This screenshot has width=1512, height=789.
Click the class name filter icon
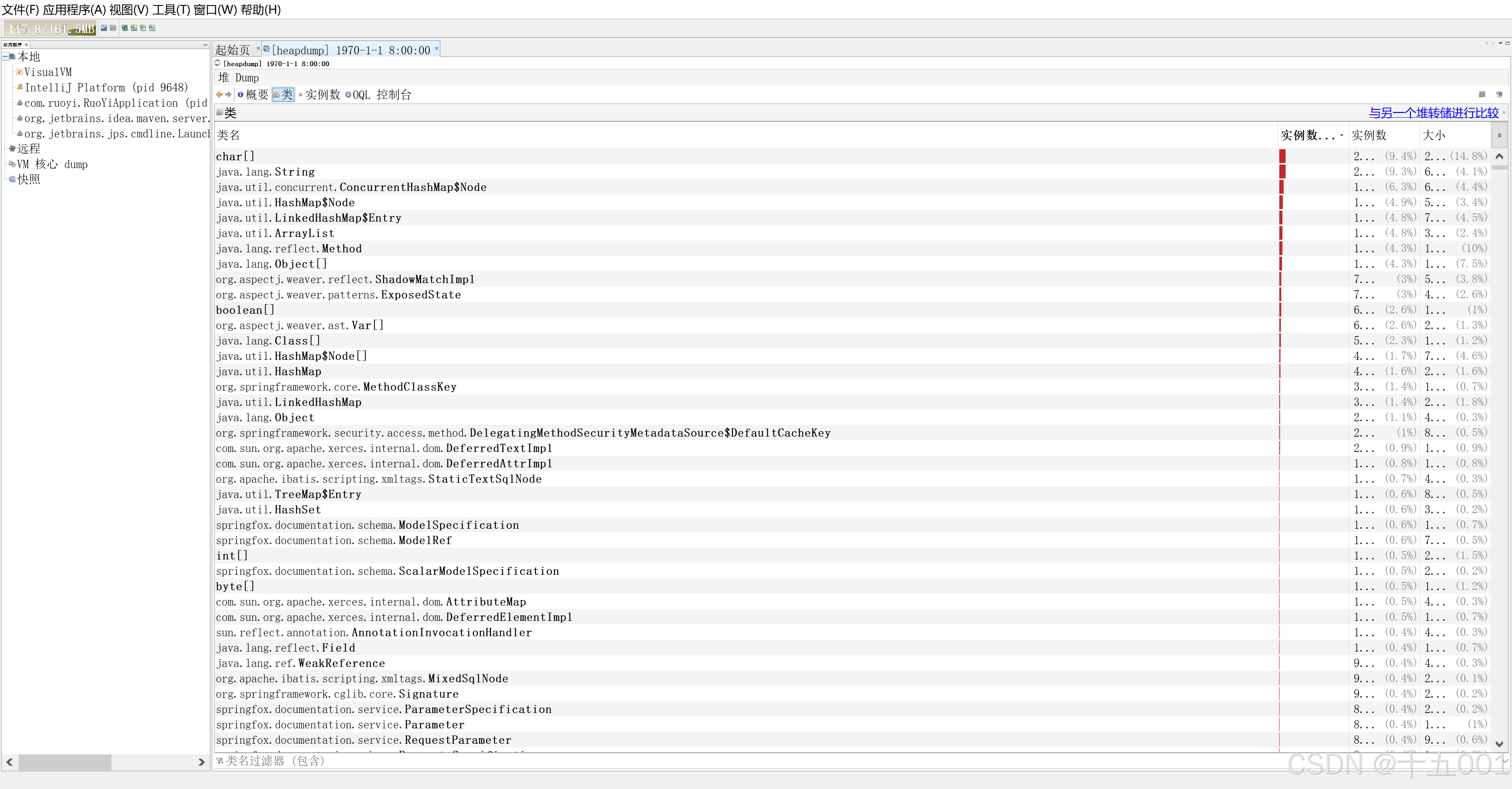click(x=220, y=761)
